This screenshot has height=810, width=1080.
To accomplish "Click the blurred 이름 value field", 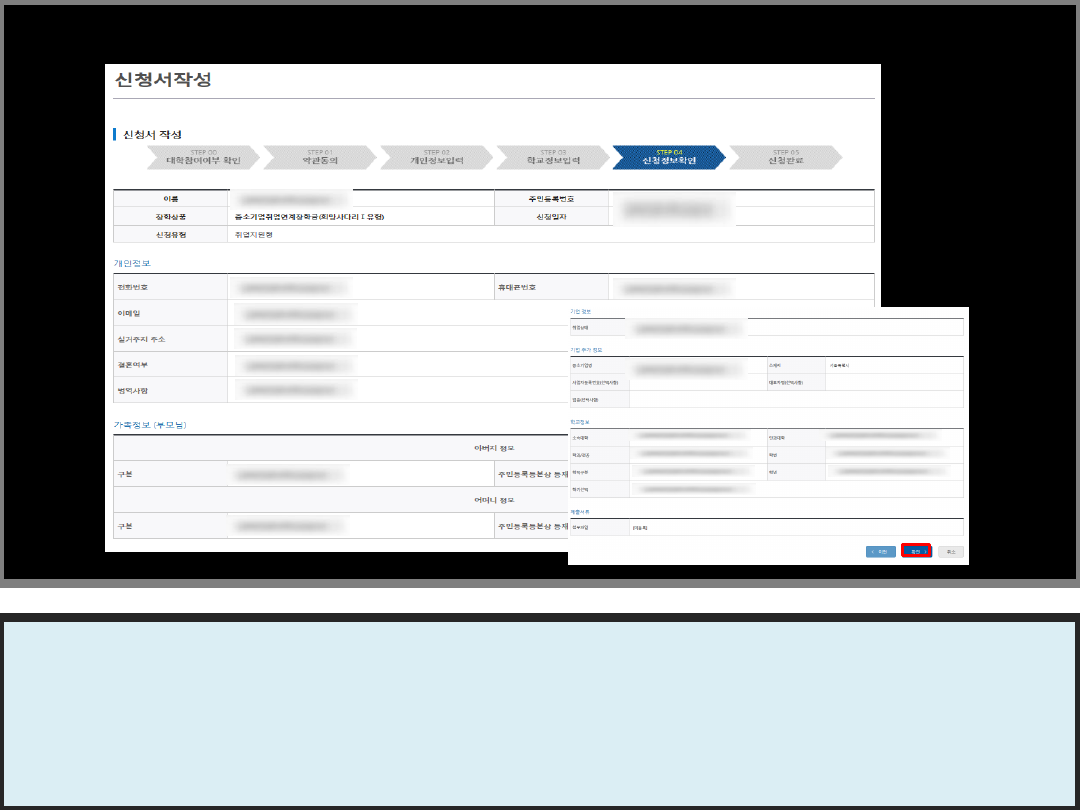I will (x=290, y=199).
